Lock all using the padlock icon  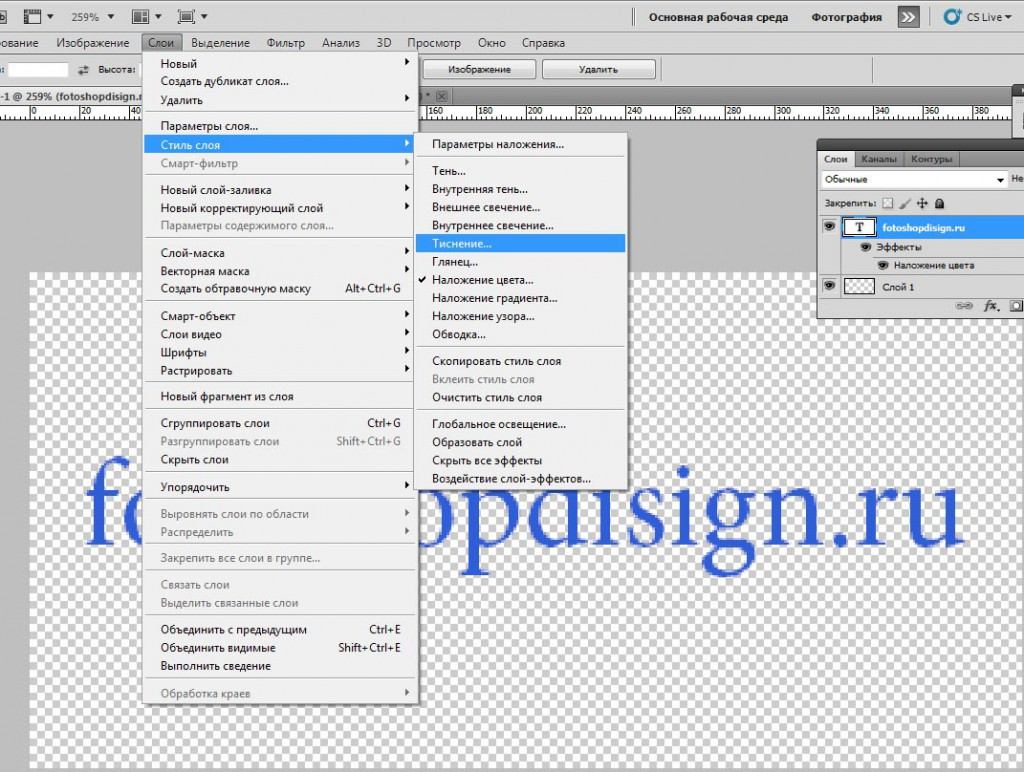tap(940, 204)
